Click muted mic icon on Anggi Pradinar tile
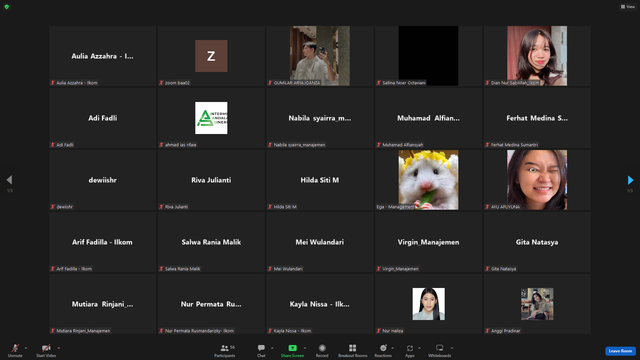 point(487,331)
